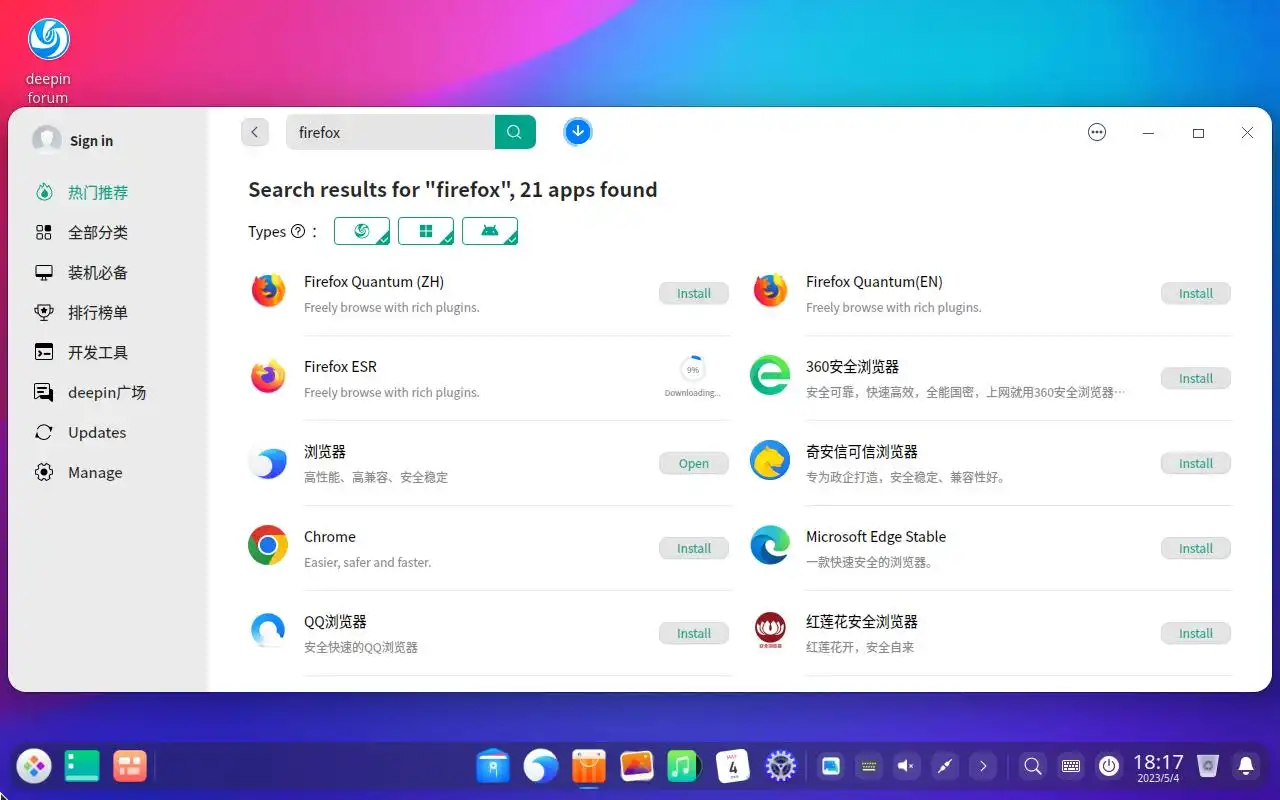Click the green search magnifier button

(515, 132)
